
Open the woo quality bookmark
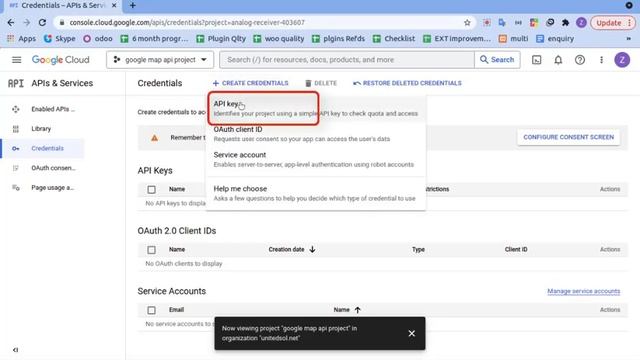coord(278,39)
